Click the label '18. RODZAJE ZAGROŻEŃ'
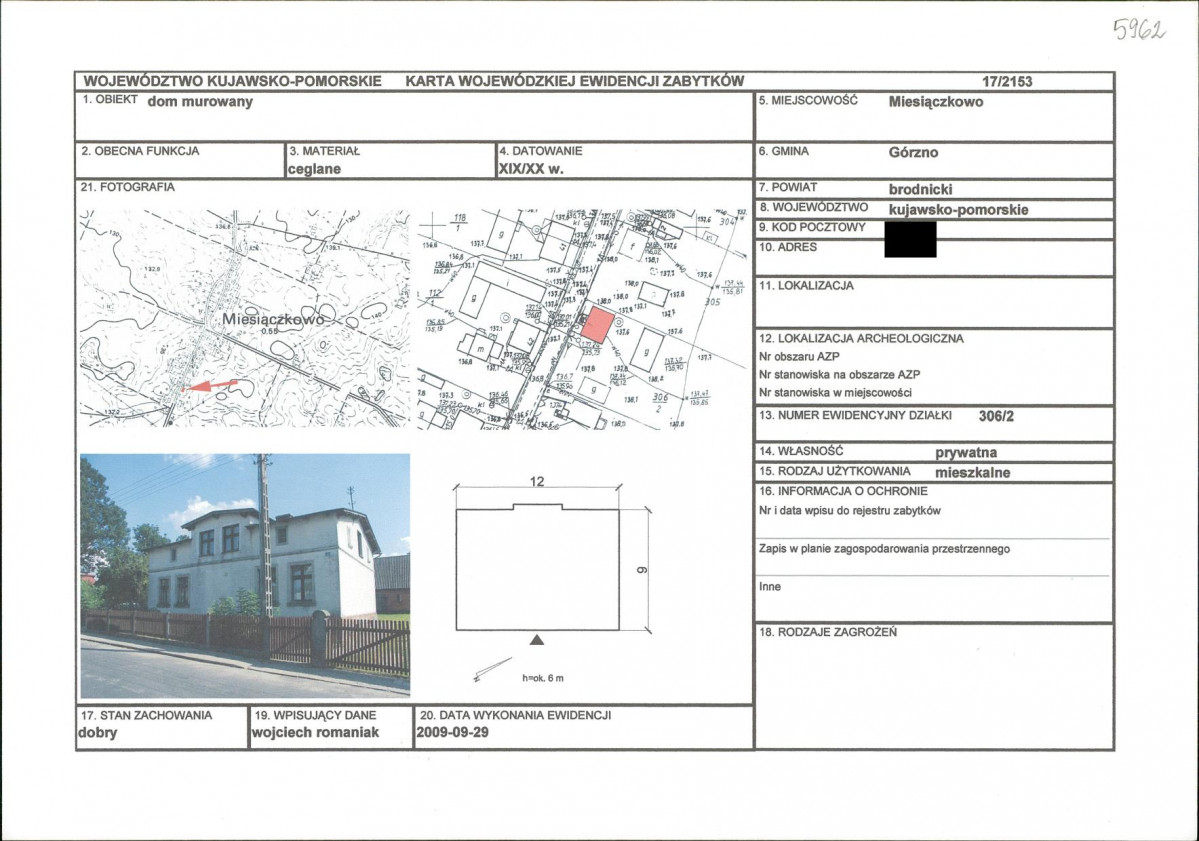 tap(828, 632)
